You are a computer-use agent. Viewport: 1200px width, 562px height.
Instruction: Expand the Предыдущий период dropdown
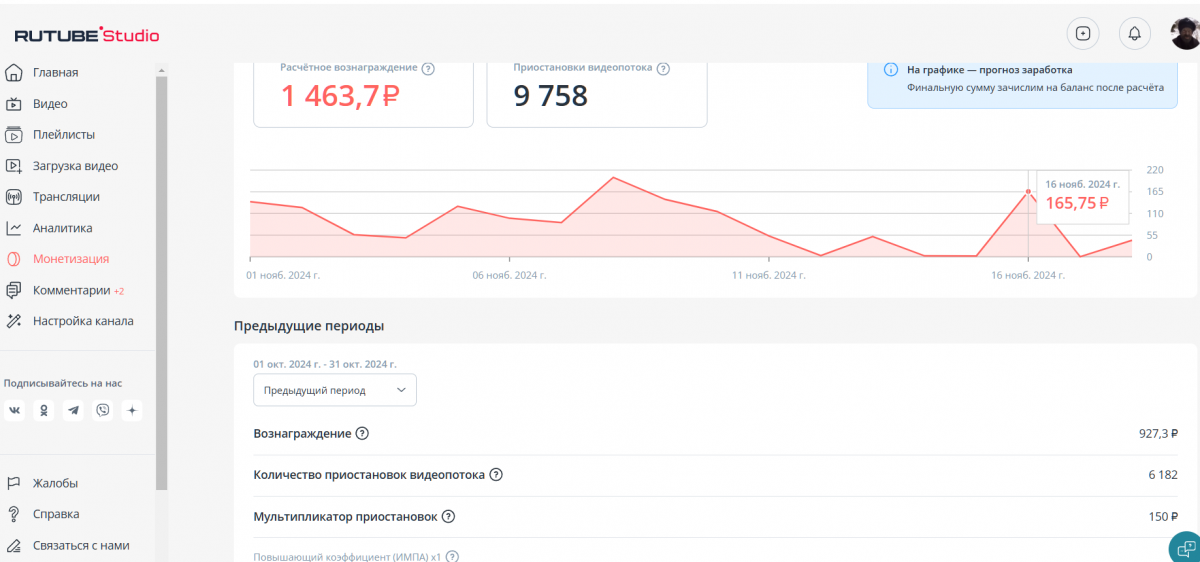(x=335, y=390)
